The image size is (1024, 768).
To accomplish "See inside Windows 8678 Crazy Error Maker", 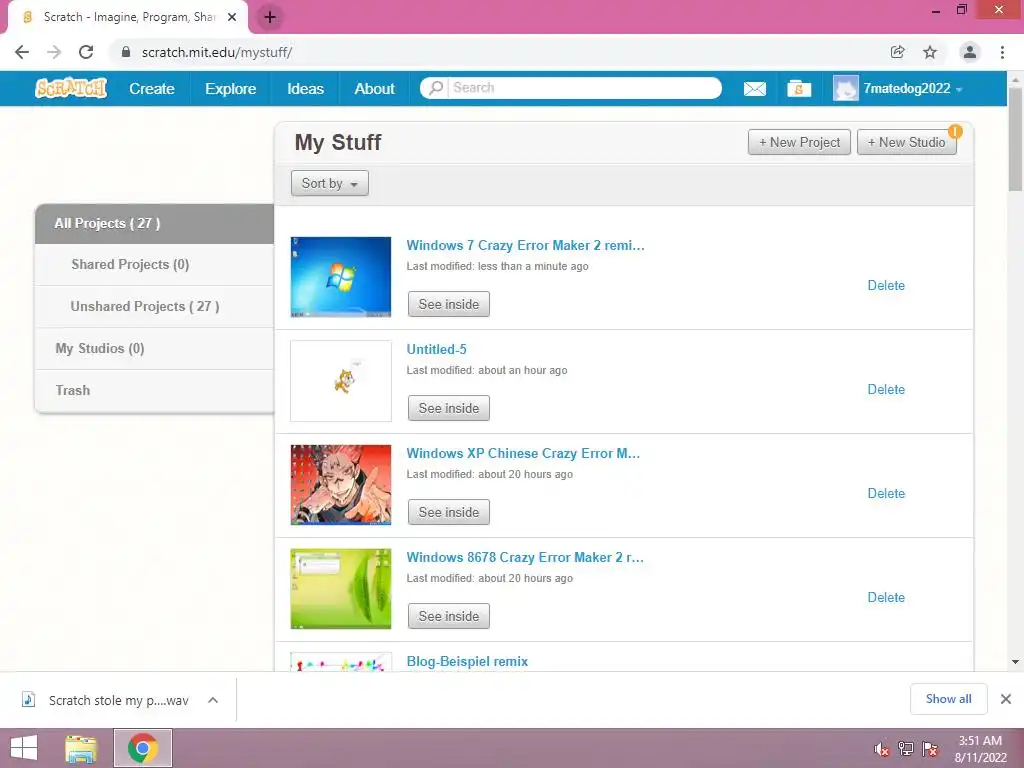I will click(449, 616).
